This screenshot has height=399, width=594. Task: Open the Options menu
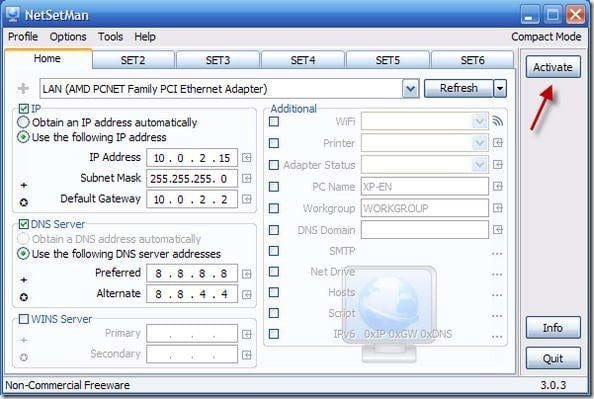point(68,37)
